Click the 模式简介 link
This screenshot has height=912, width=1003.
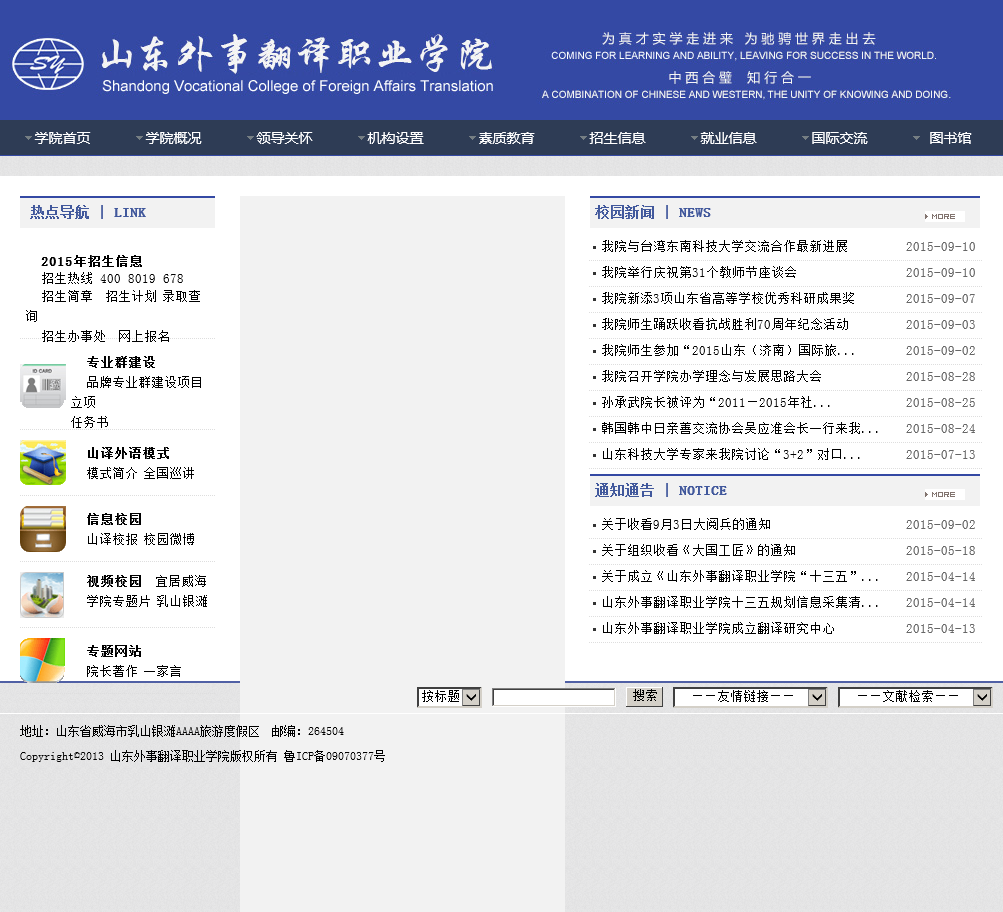point(112,473)
